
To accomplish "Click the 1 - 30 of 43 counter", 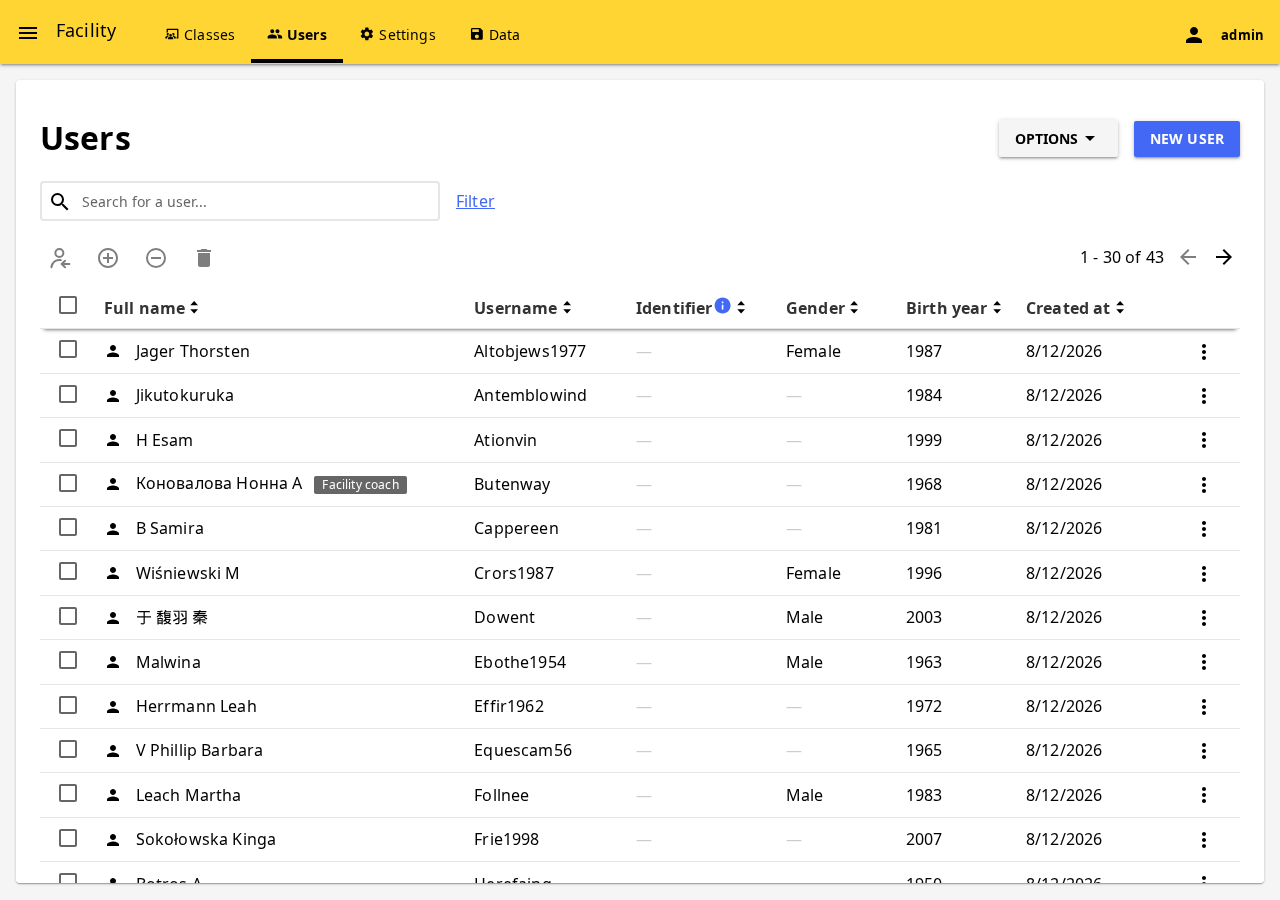I will 1122,257.
